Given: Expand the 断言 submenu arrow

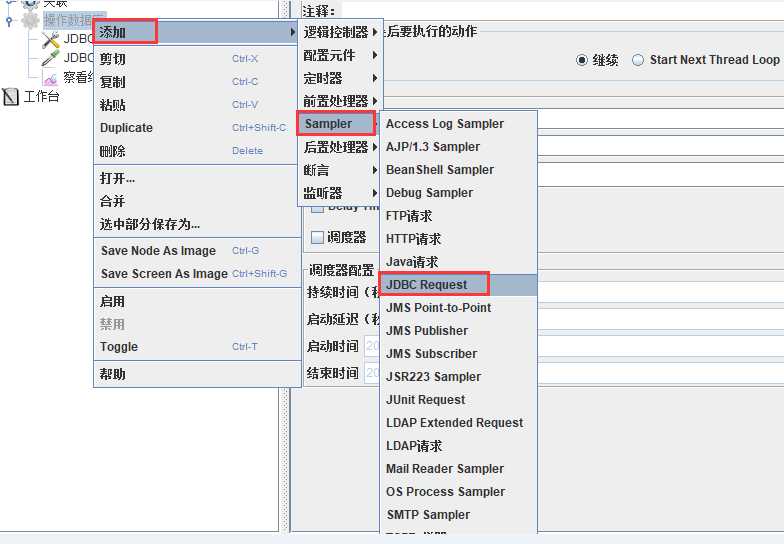Looking at the screenshot, I should 374,170.
